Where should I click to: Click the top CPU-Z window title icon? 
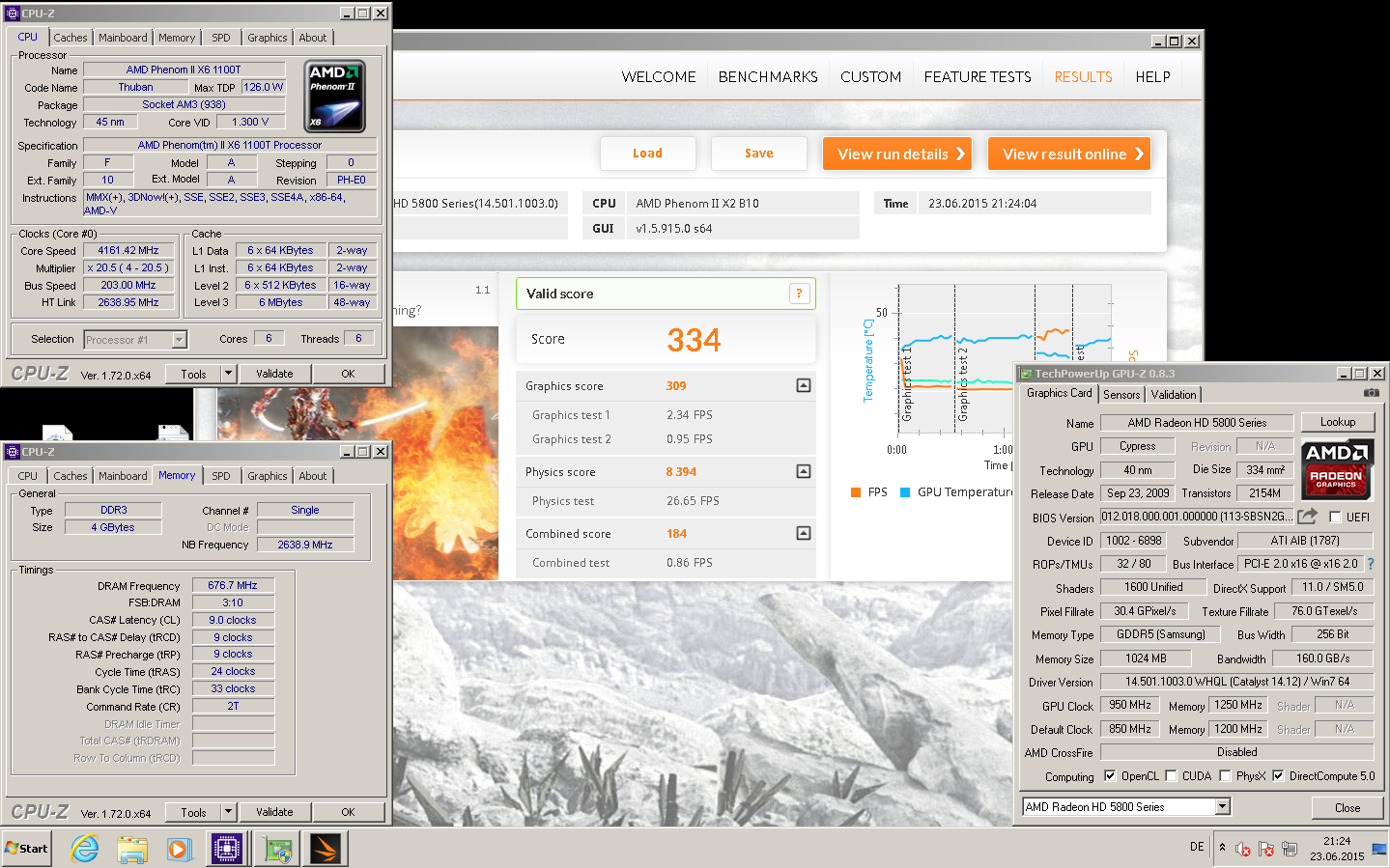point(12,14)
